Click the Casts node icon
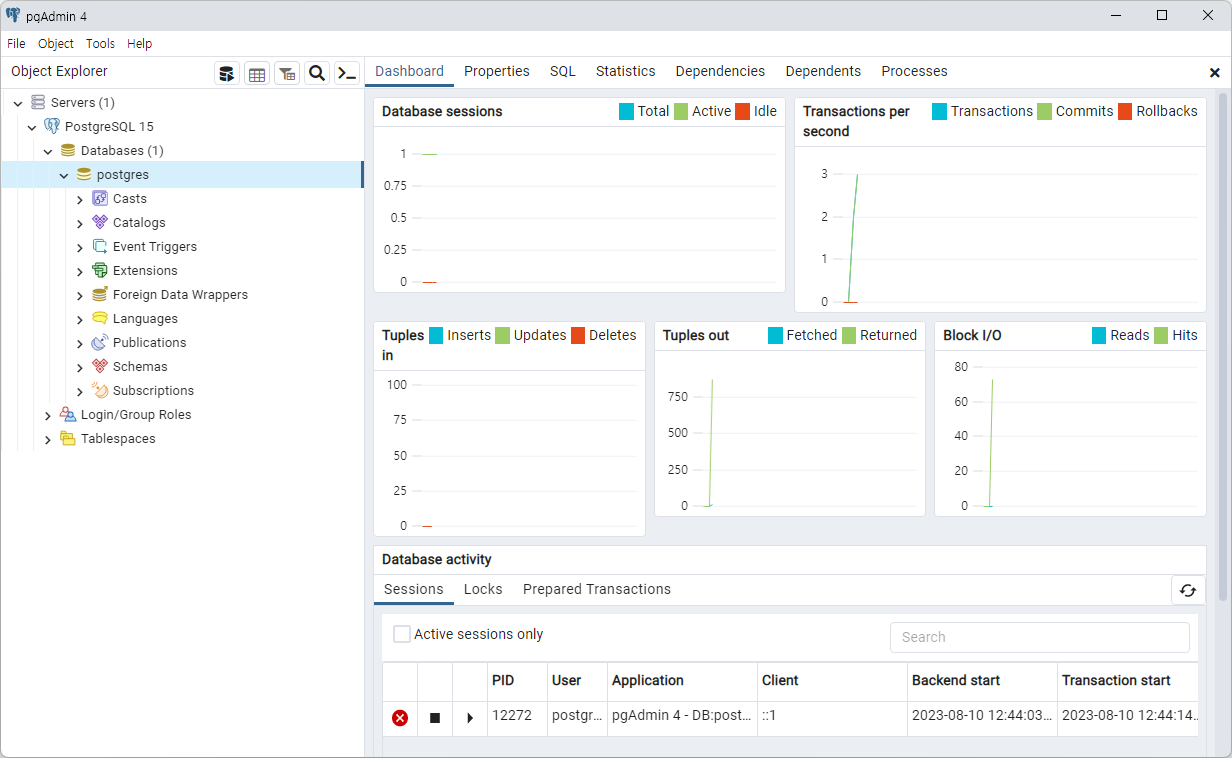 (x=100, y=199)
